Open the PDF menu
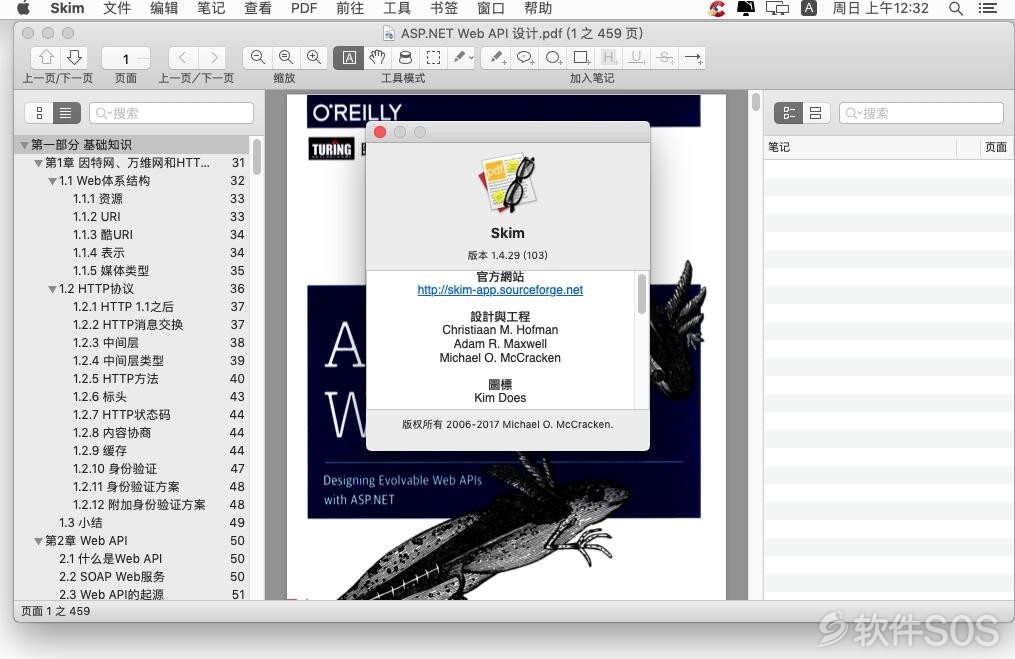Screen dimensions: 1015x659 [x=304, y=8]
